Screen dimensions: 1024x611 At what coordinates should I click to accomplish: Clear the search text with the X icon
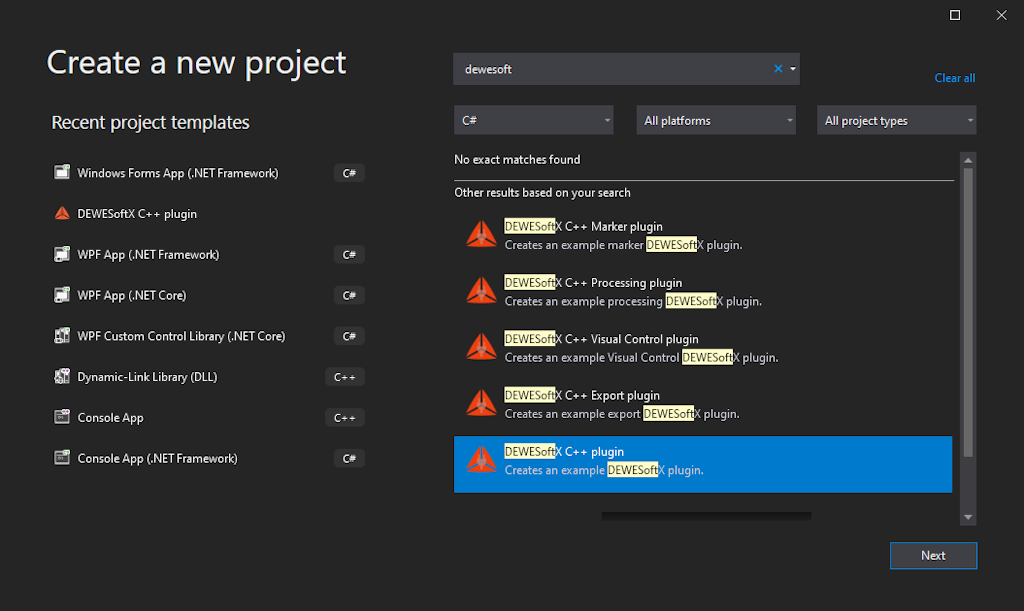(778, 69)
